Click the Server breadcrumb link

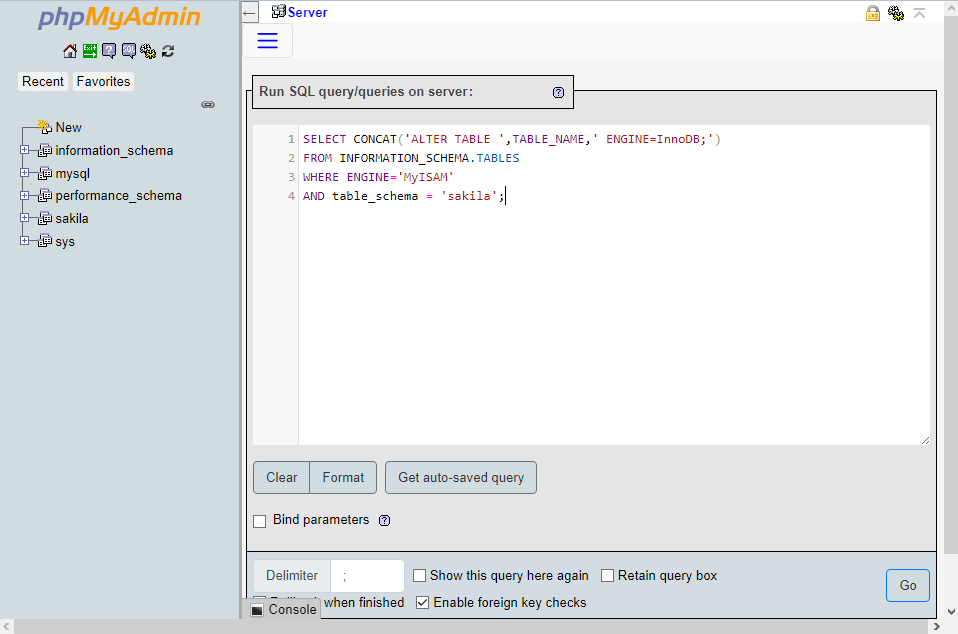click(x=307, y=12)
